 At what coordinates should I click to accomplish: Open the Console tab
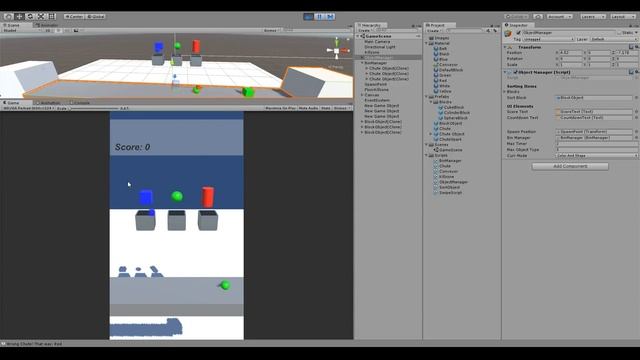coord(80,103)
